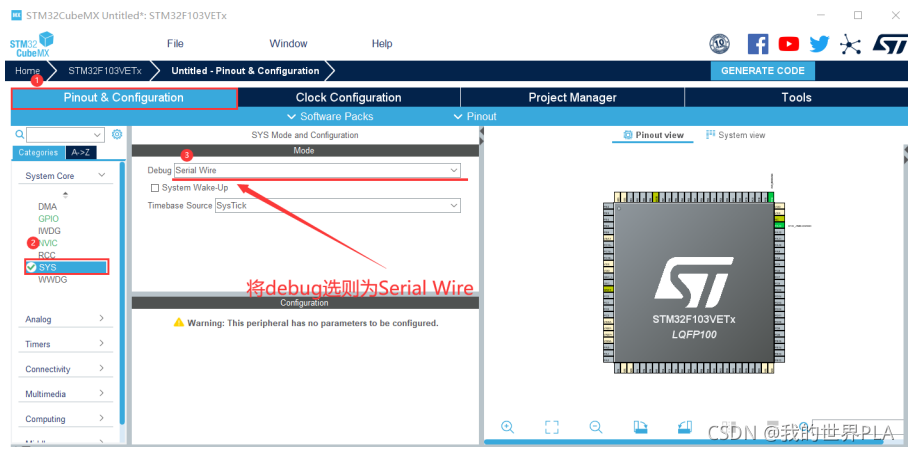Select the A->Z view tab
Viewport: 910px width, 451px height.
pos(81,153)
